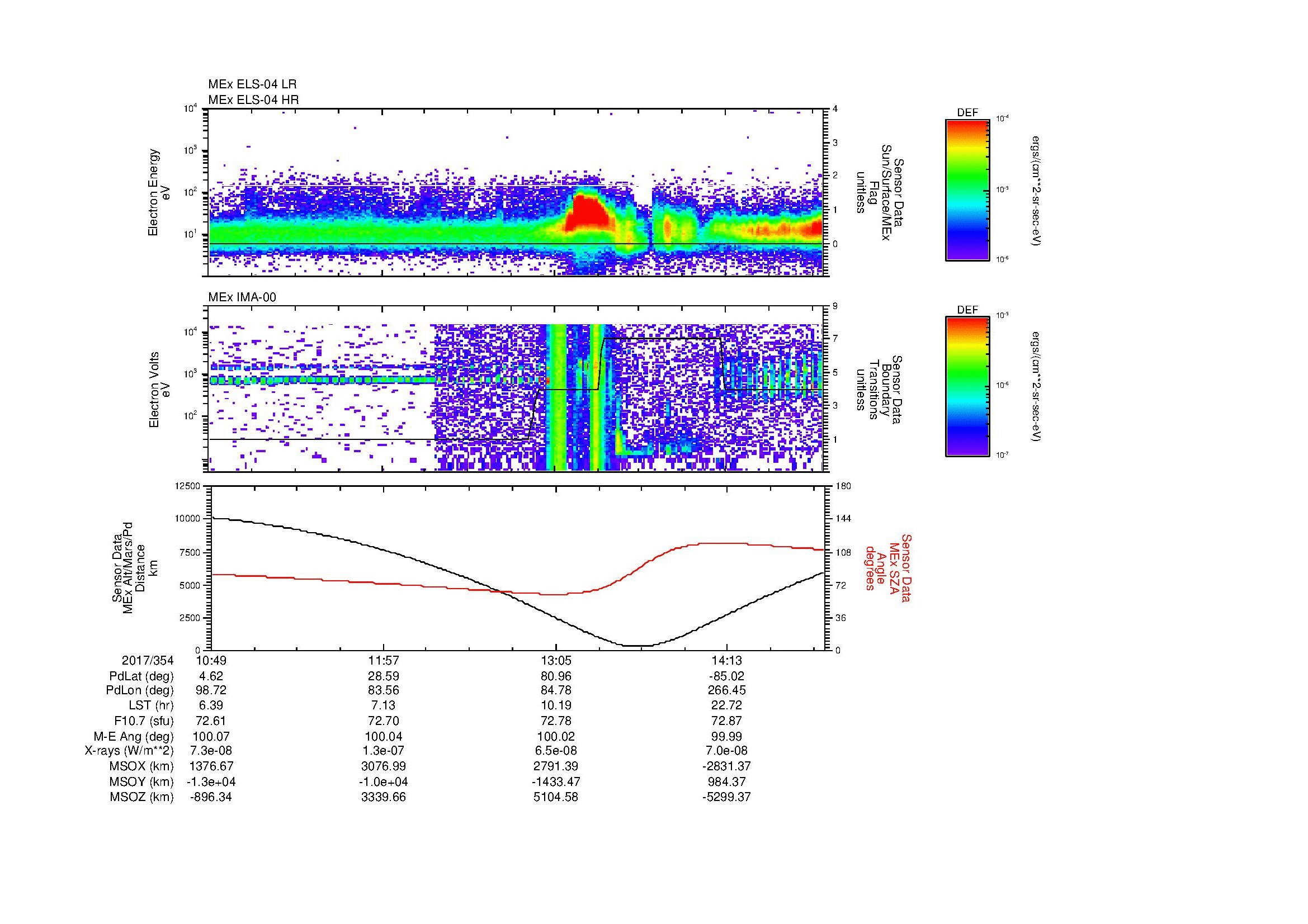Click the 'MSOZ (km)' row label

[142, 797]
